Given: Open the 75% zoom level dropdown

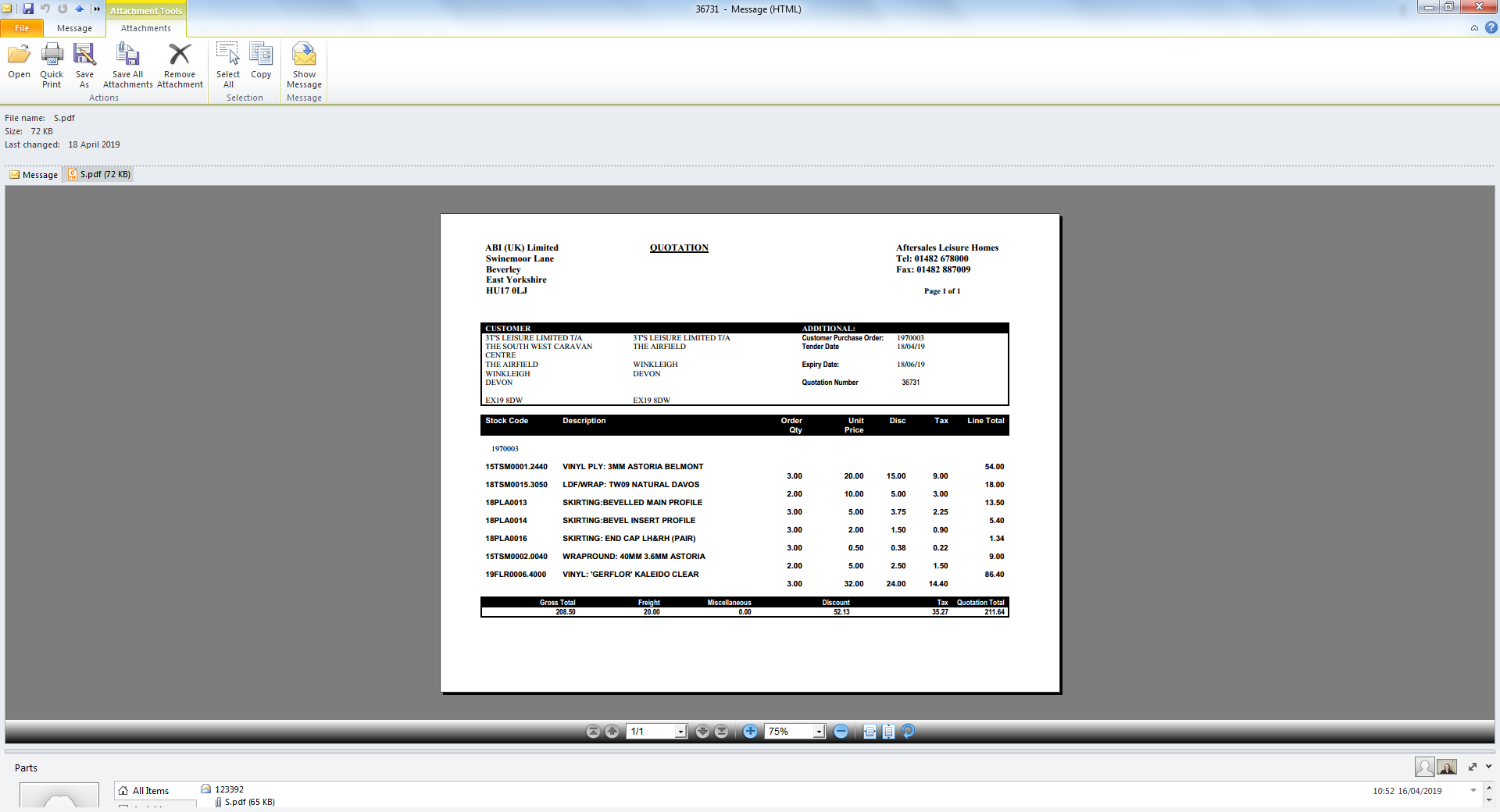Looking at the screenshot, I should [x=819, y=732].
